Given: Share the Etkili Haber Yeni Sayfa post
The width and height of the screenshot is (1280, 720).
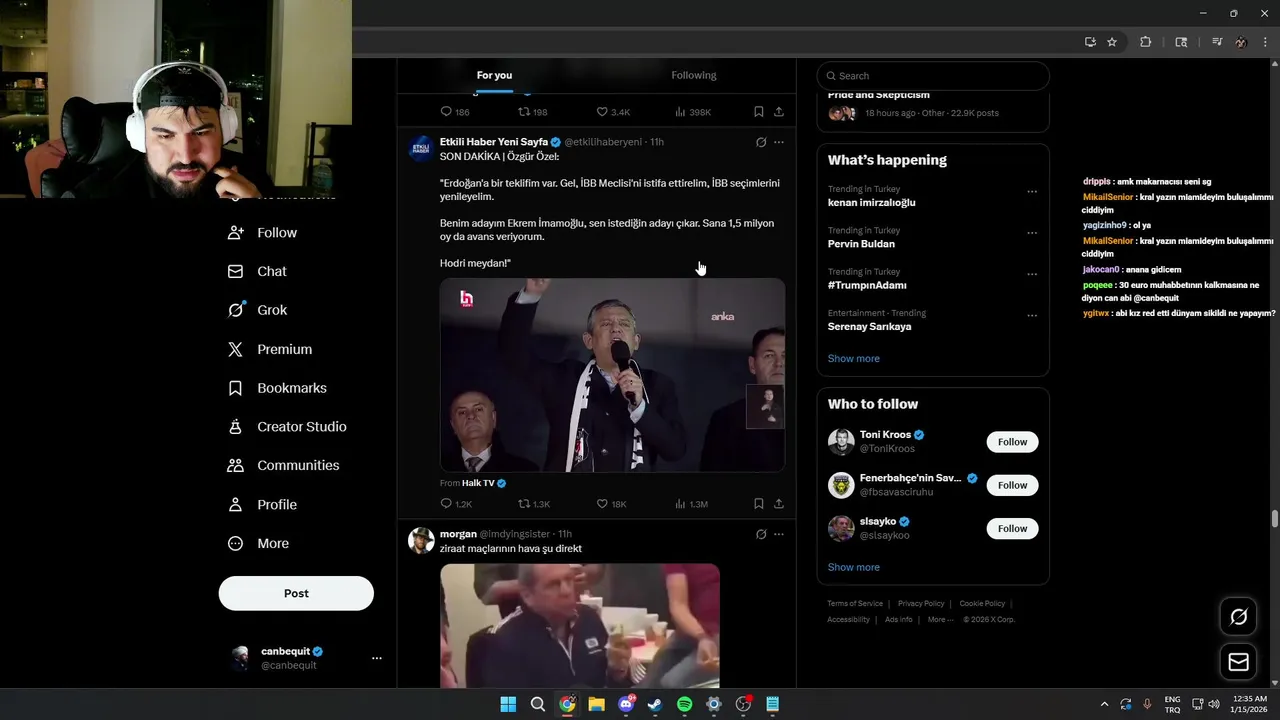Looking at the screenshot, I should [779, 504].
